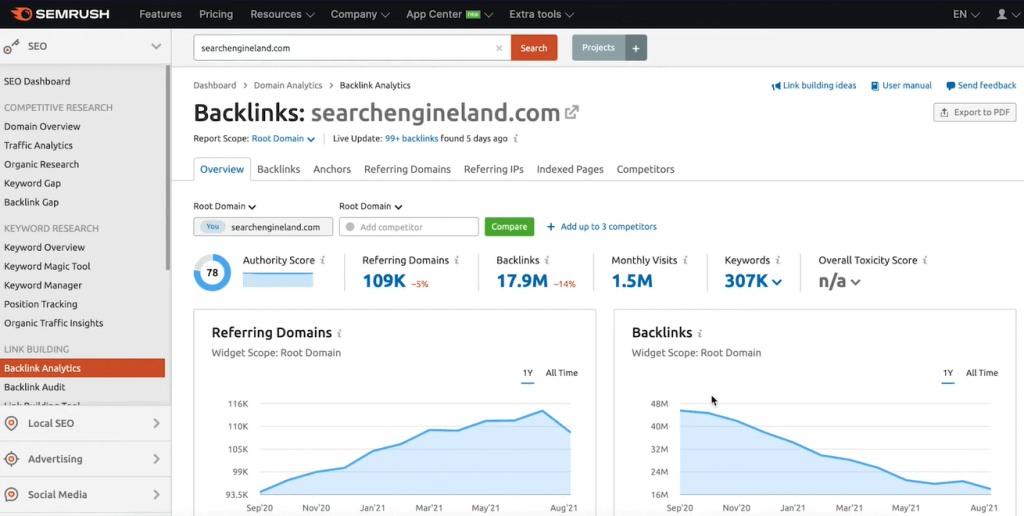Open Root Domain dropdown above your domain
This screenshot has width=1024, height=516.
(225, 206)
